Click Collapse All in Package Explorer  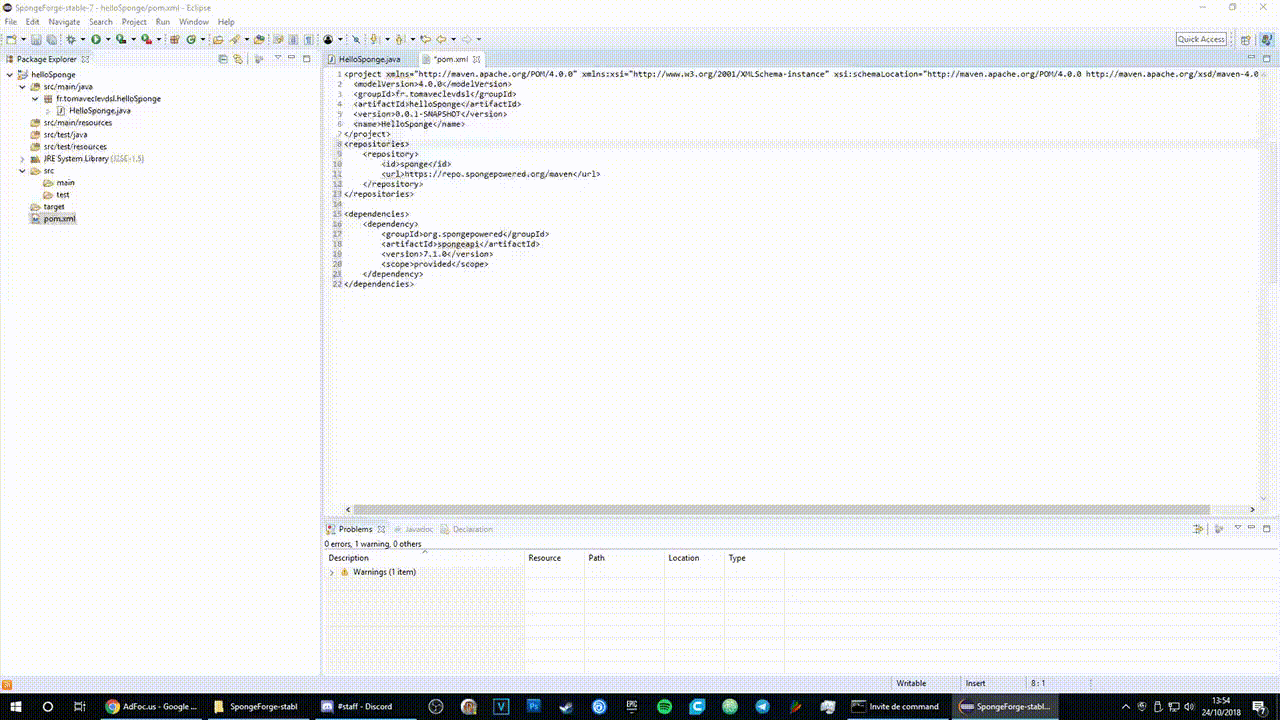pos(223,59)
